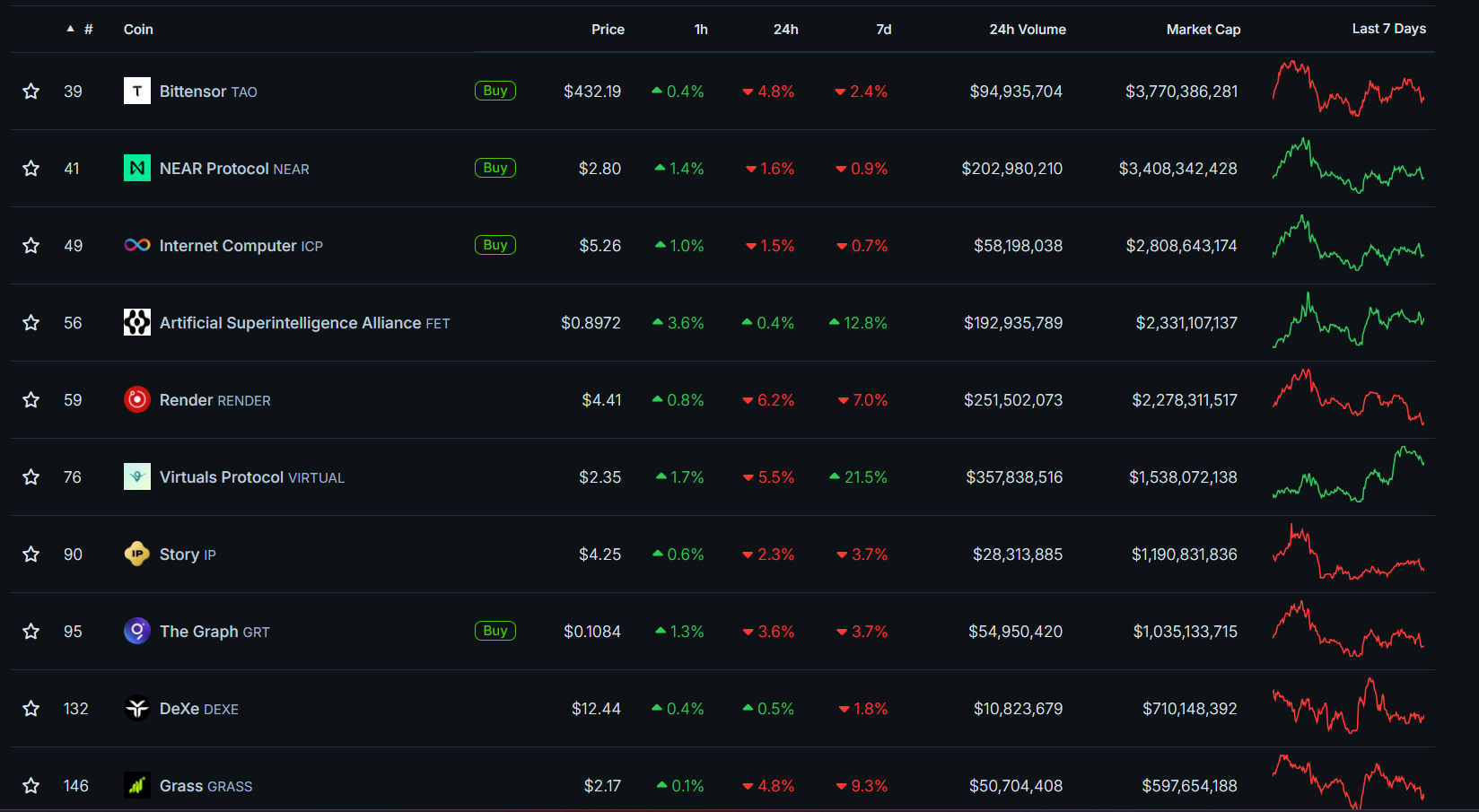The image size is (1479, 812).
Task: Click the Internet Computer infinity logo
Action: tap(137, 245)
